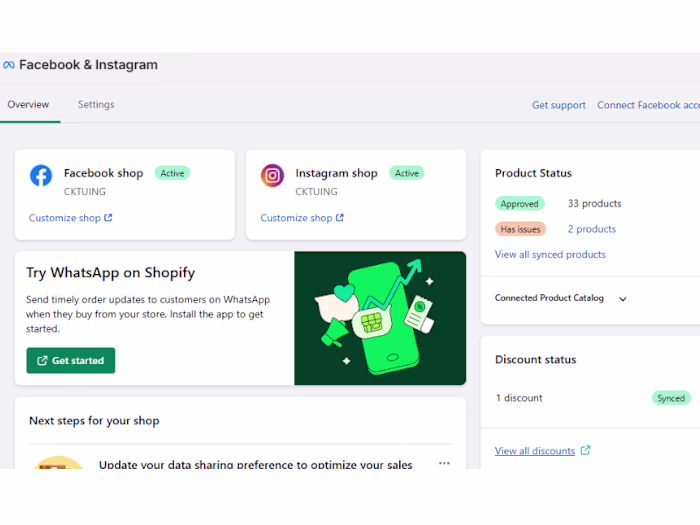This screenshot has width=700, height=525.
Task: Open the Get support link
Action: (x=558, y=105)
